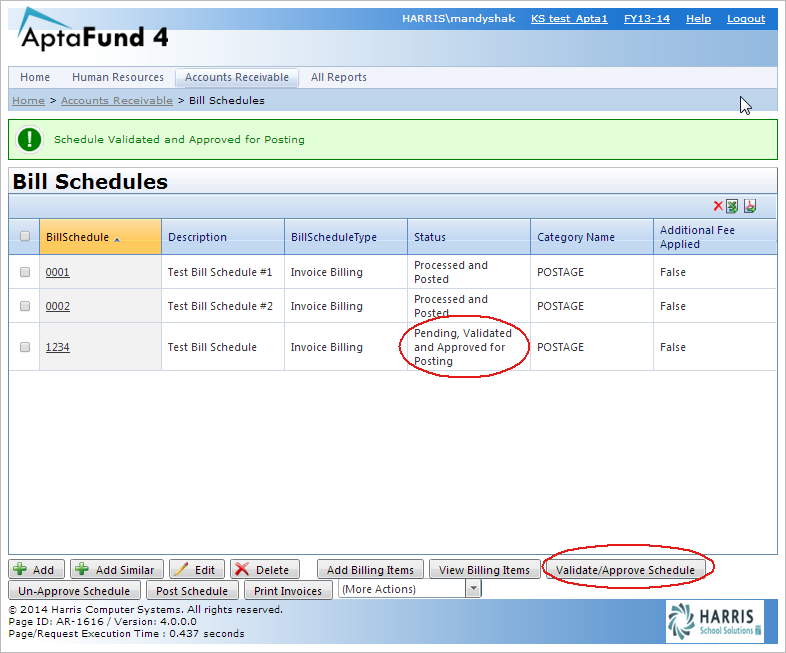Sort by the BillSchedule column header
The width and height of the screenshot is (786, 653).
(78, 237)
